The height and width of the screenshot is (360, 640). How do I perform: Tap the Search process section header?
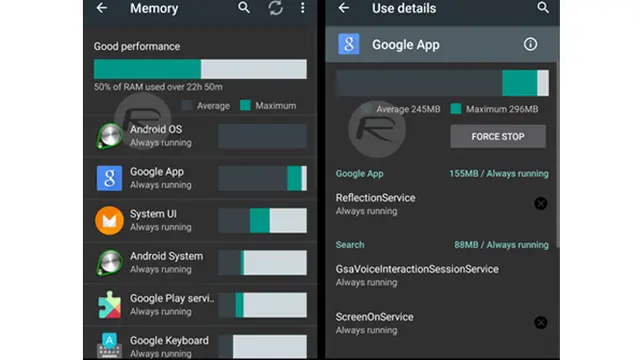pyautogui.click(x=350, y=244)
